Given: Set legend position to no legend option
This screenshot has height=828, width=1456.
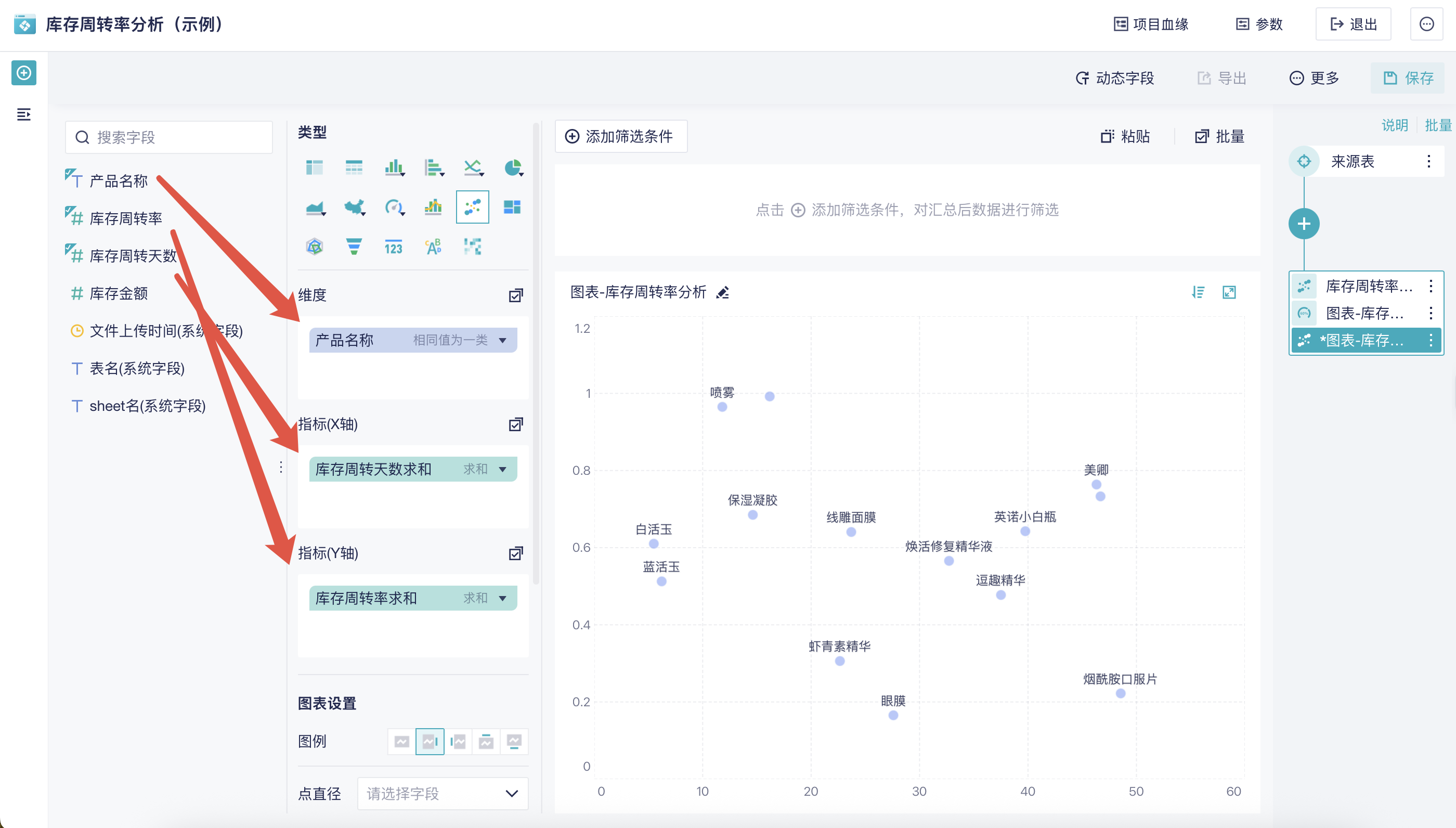Looking at the screenshot, I should coord(401,741).
